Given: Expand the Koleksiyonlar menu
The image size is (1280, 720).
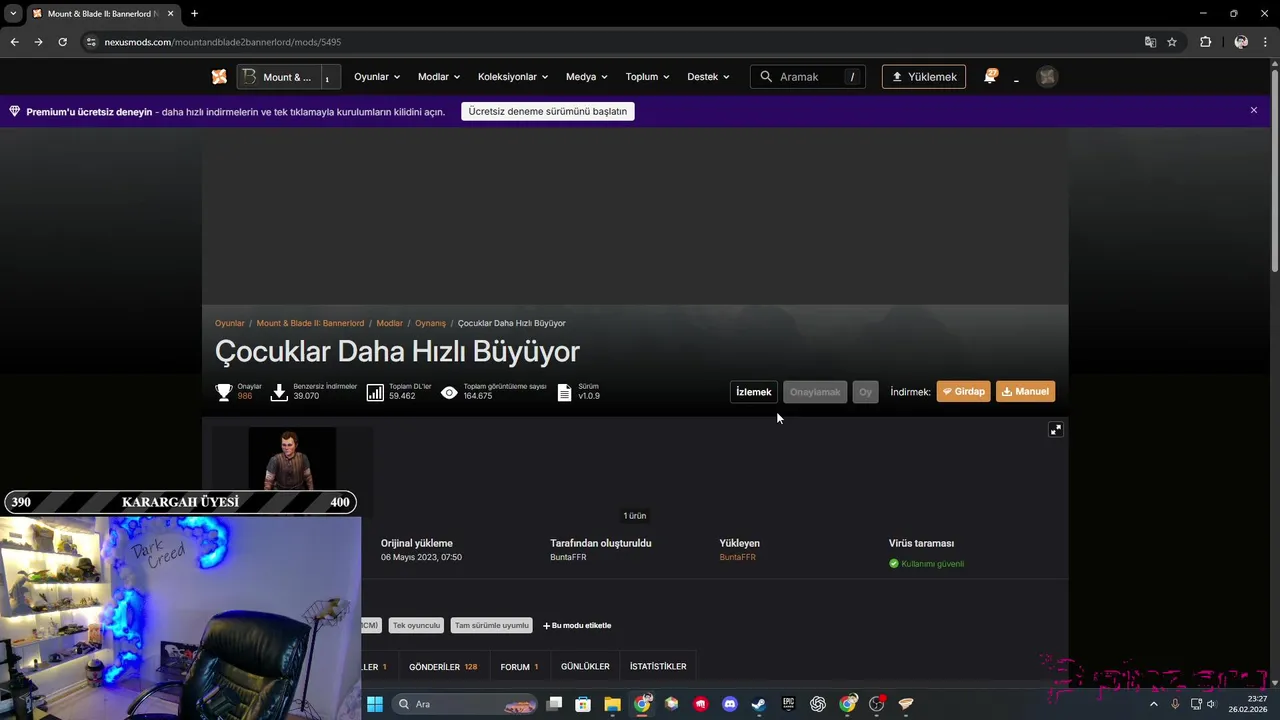Looking at the screenshot, I should (x=514, y=77).
